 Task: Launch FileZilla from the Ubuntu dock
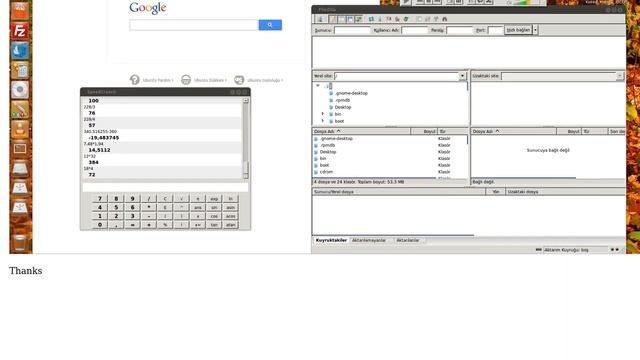20,31
